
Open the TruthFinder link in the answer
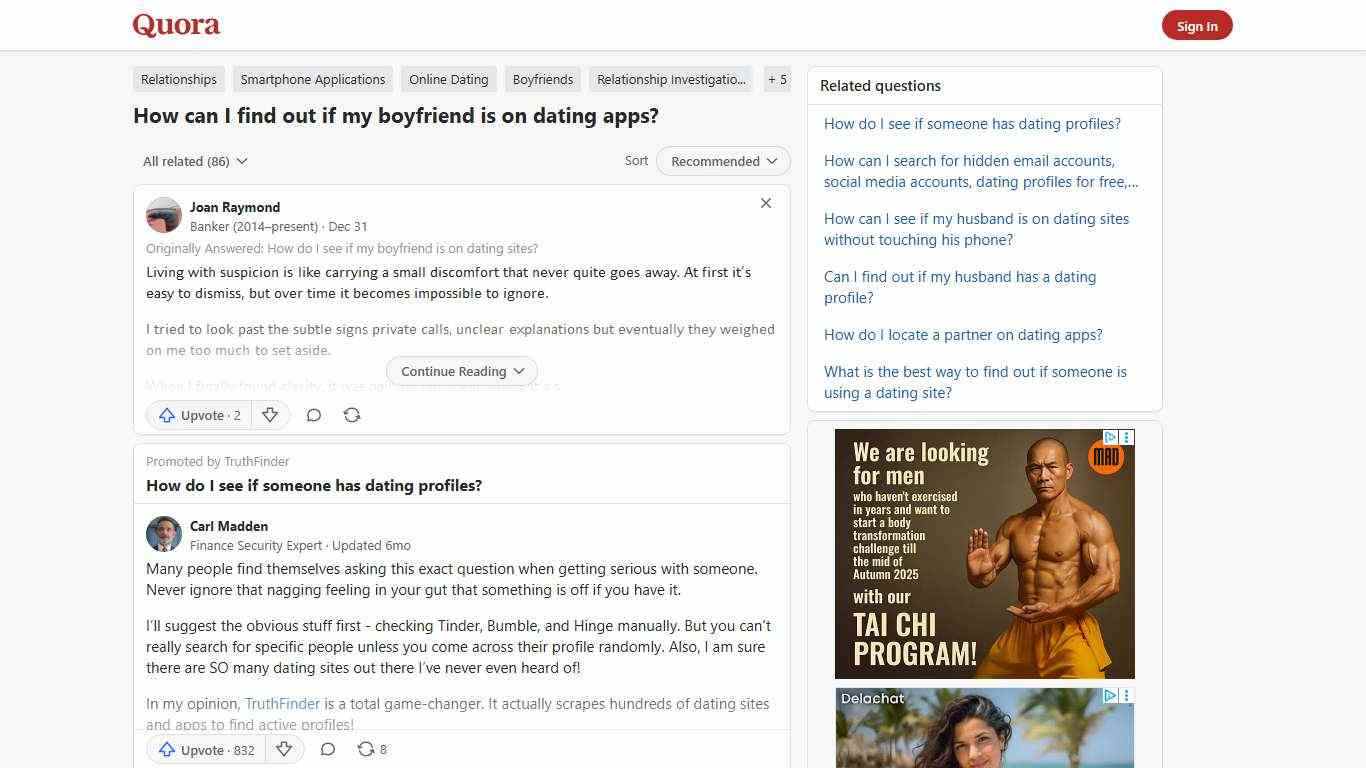[282, 703]
